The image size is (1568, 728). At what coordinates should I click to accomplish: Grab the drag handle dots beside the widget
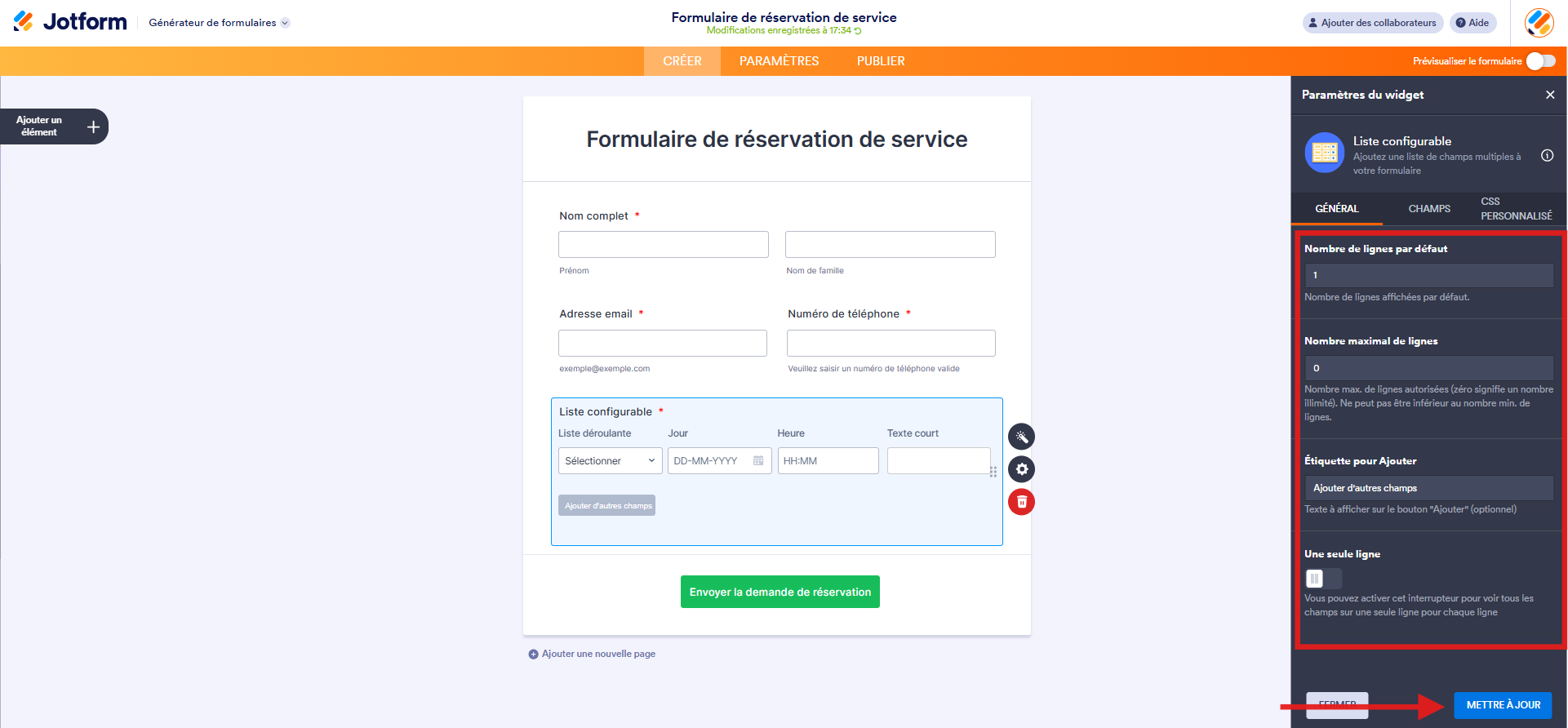click(993, 472)
